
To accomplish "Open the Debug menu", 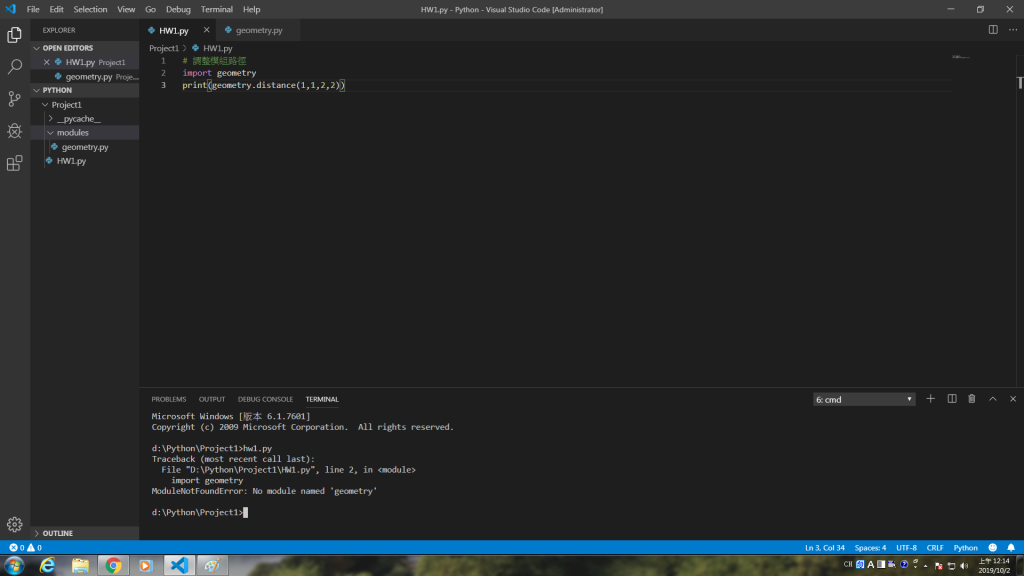I will 178,9.
